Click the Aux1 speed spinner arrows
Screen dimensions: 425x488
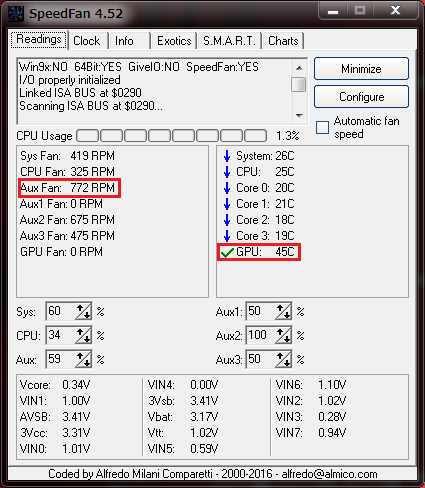pos(283,312)
